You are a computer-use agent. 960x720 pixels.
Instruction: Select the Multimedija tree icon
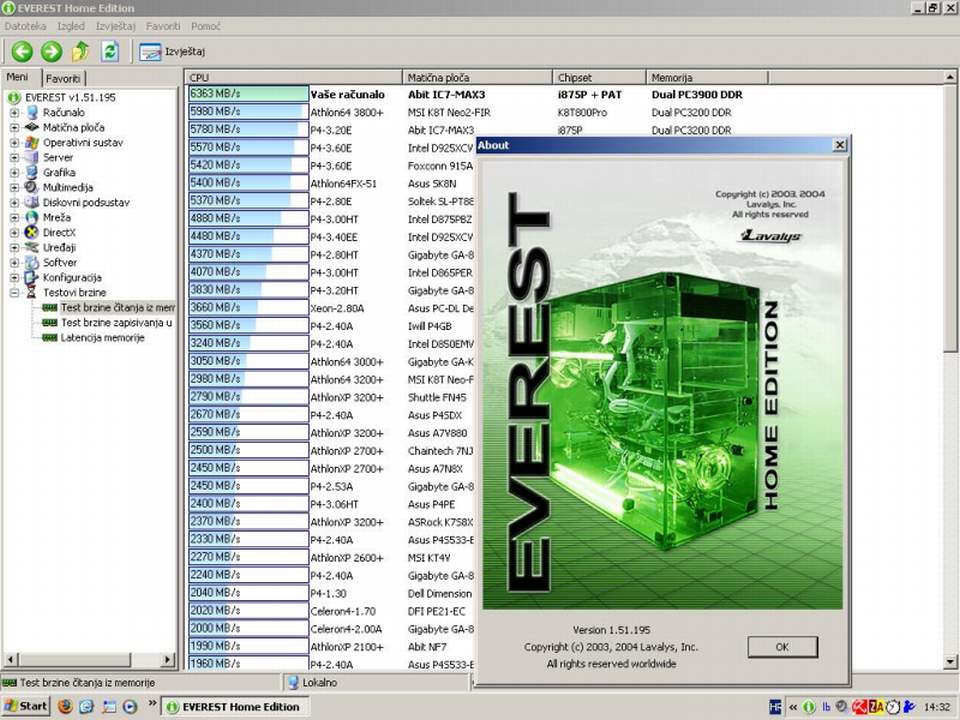[32, 187]
